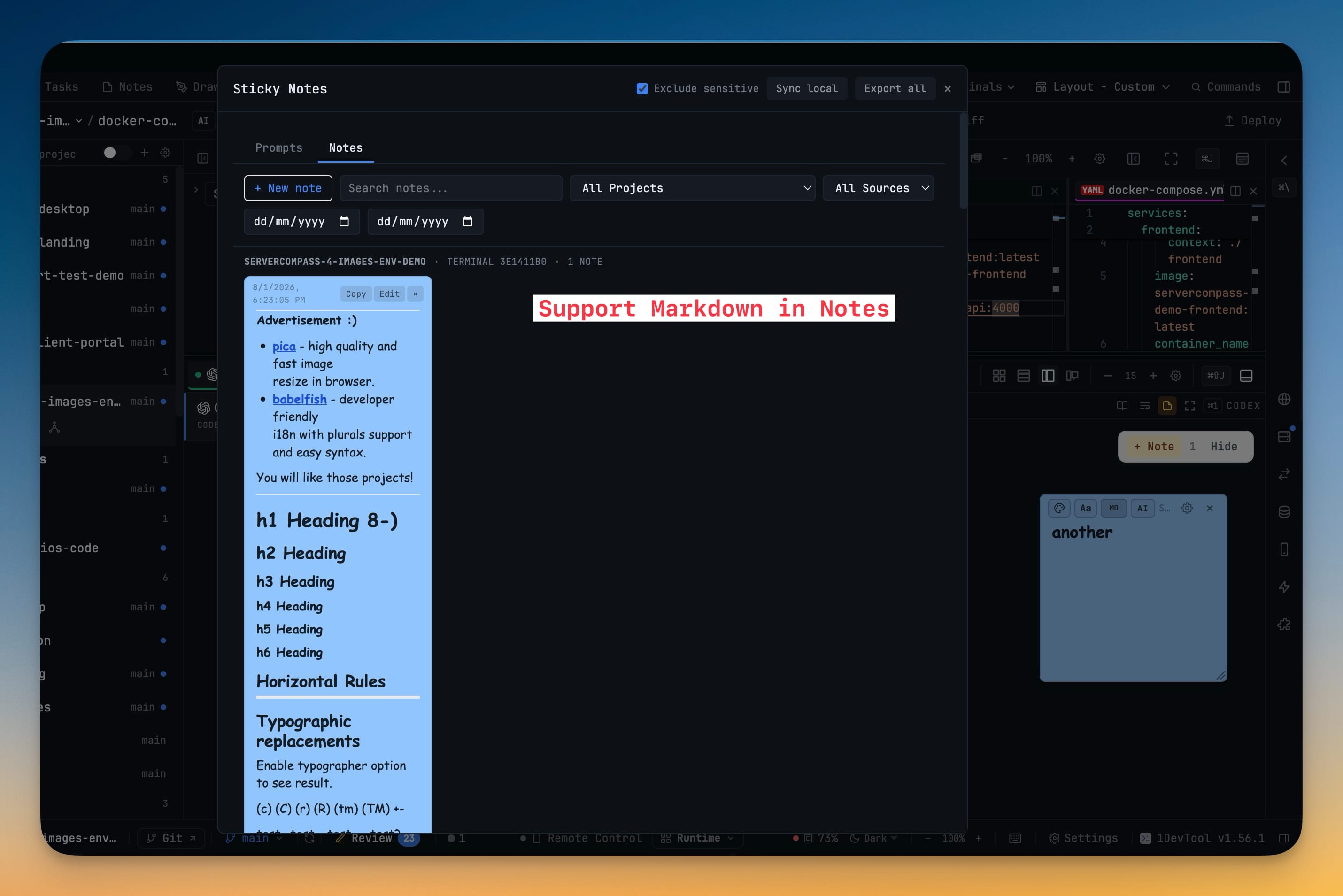Open the Runtime dropdown in the status bar
The width and height of the screenshot is (1343, 896).
tap(697, 838)
